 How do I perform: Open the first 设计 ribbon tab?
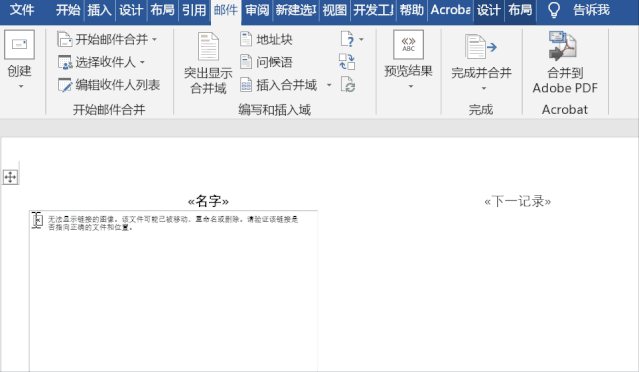130,10
